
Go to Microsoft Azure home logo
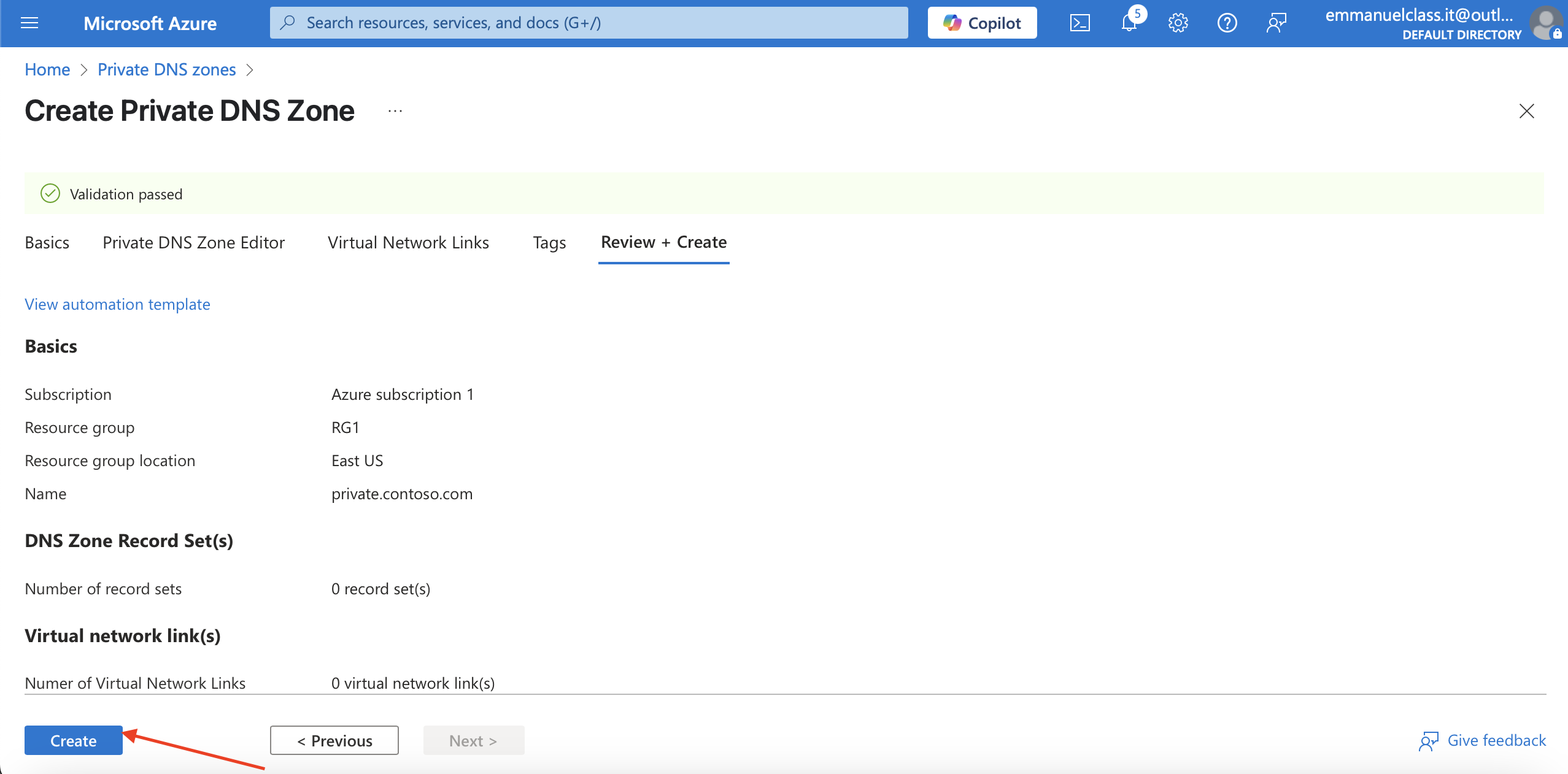coord(150,23)
